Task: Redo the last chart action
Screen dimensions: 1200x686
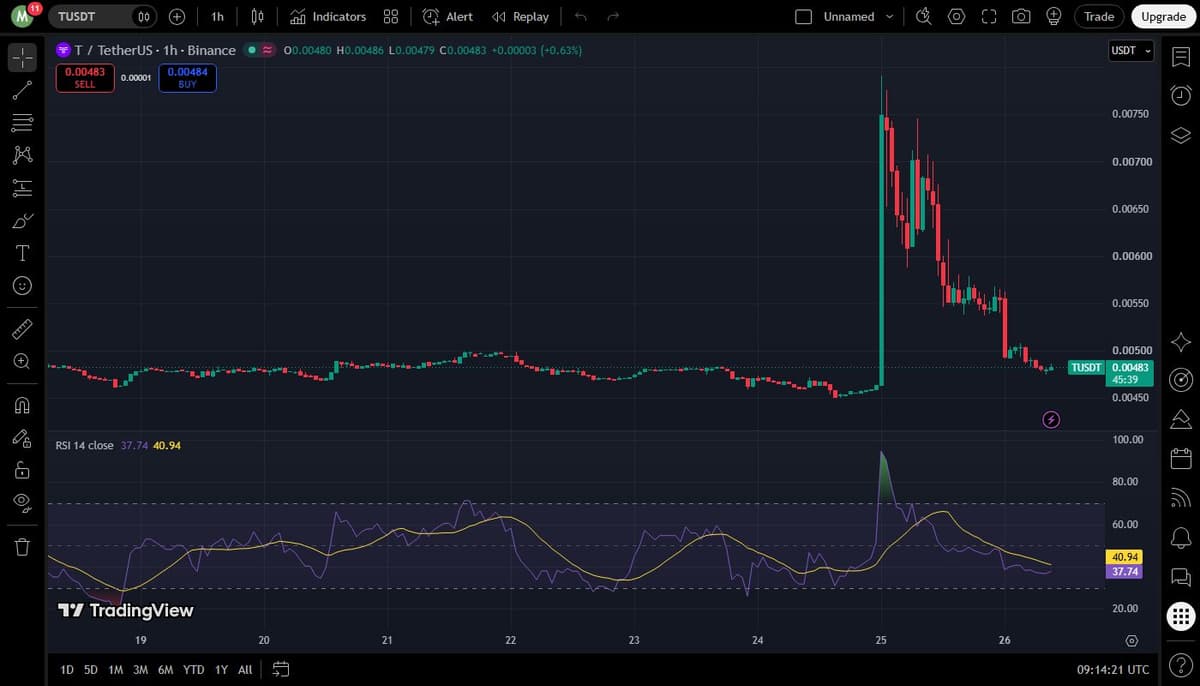Action: [x=613, y=17]
